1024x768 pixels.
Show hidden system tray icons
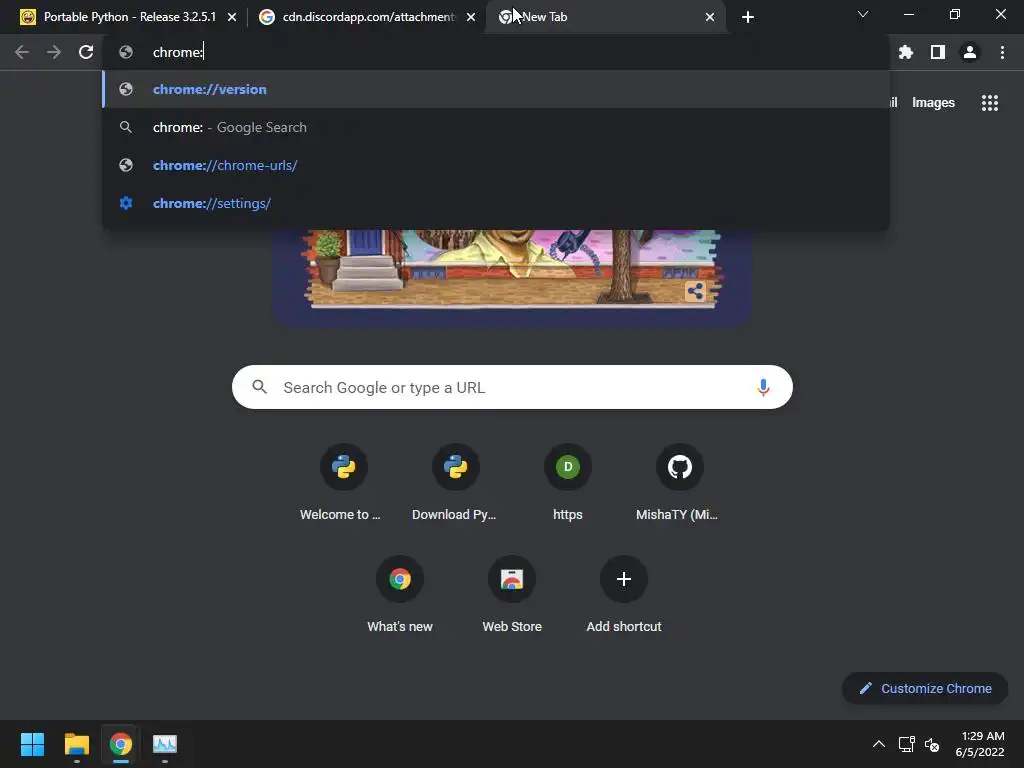[879, 744]
